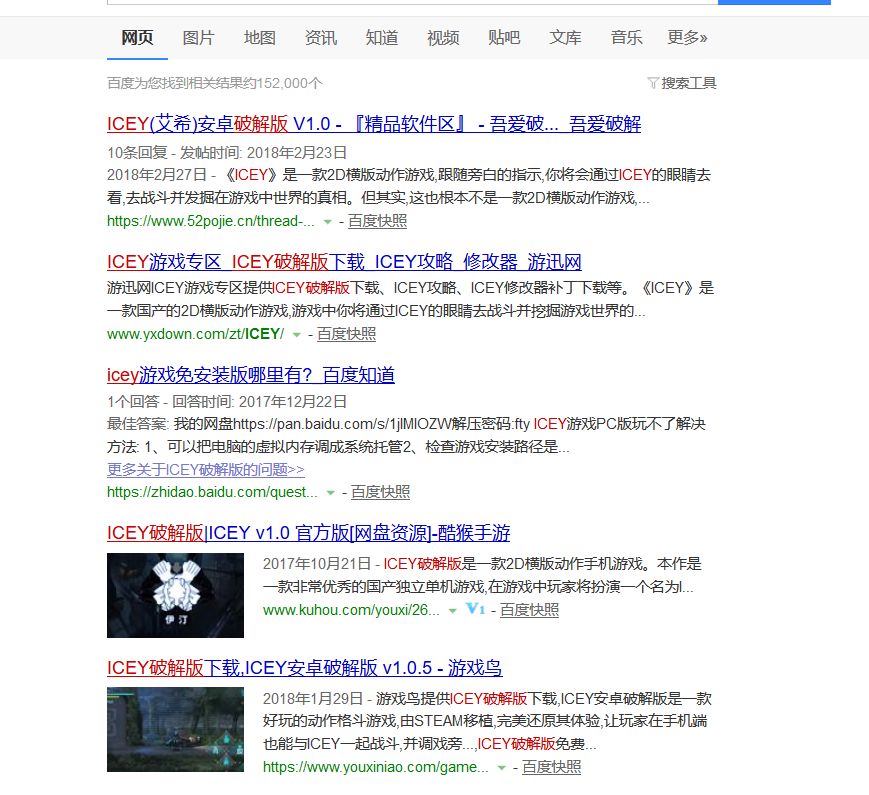Open the 文库 tab
Viewport: 869px width, 795px height.
565,38
